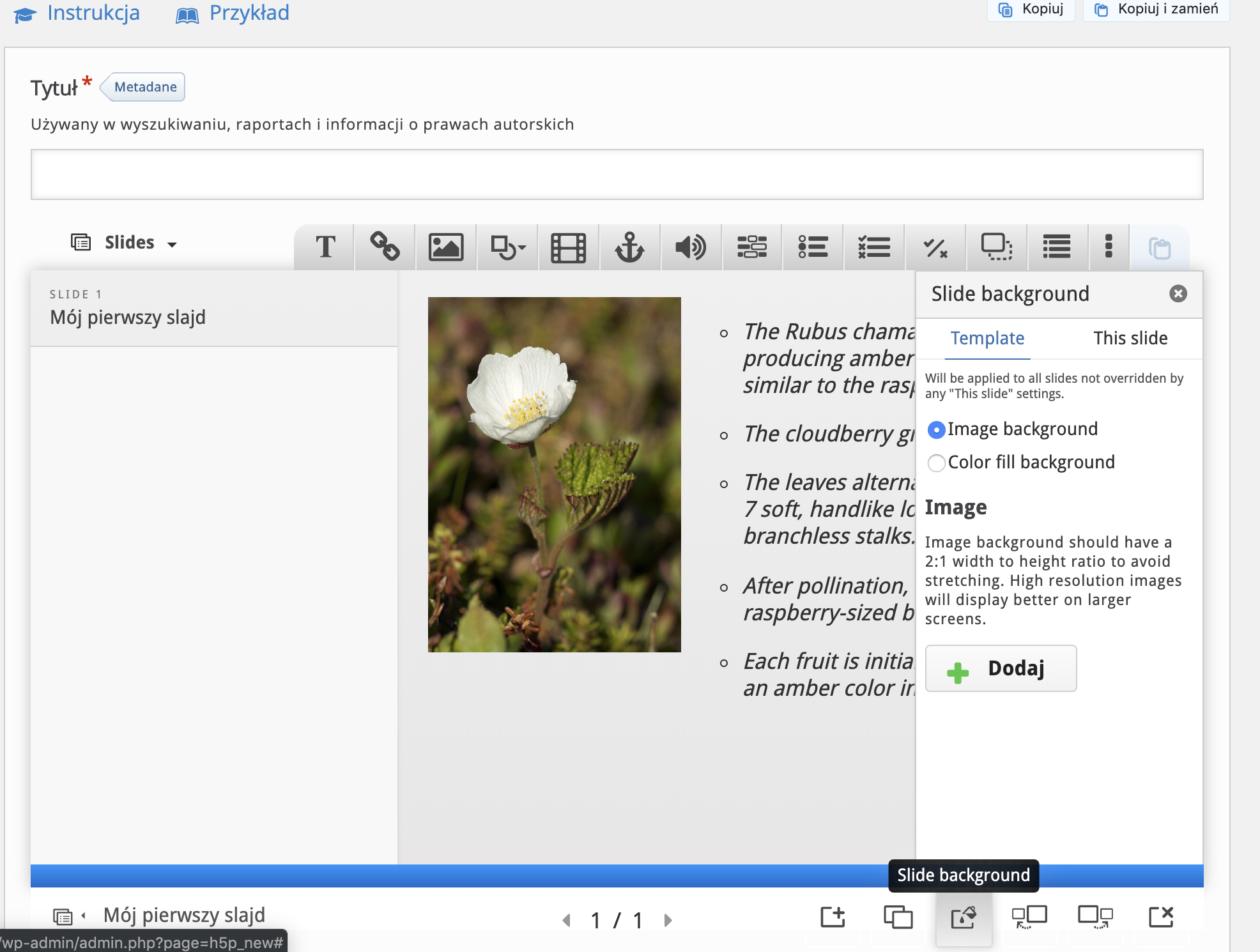Click the anchor Go-to-slide icon
The height and width of the screenshot is (952, 1260).
point(629,247)
